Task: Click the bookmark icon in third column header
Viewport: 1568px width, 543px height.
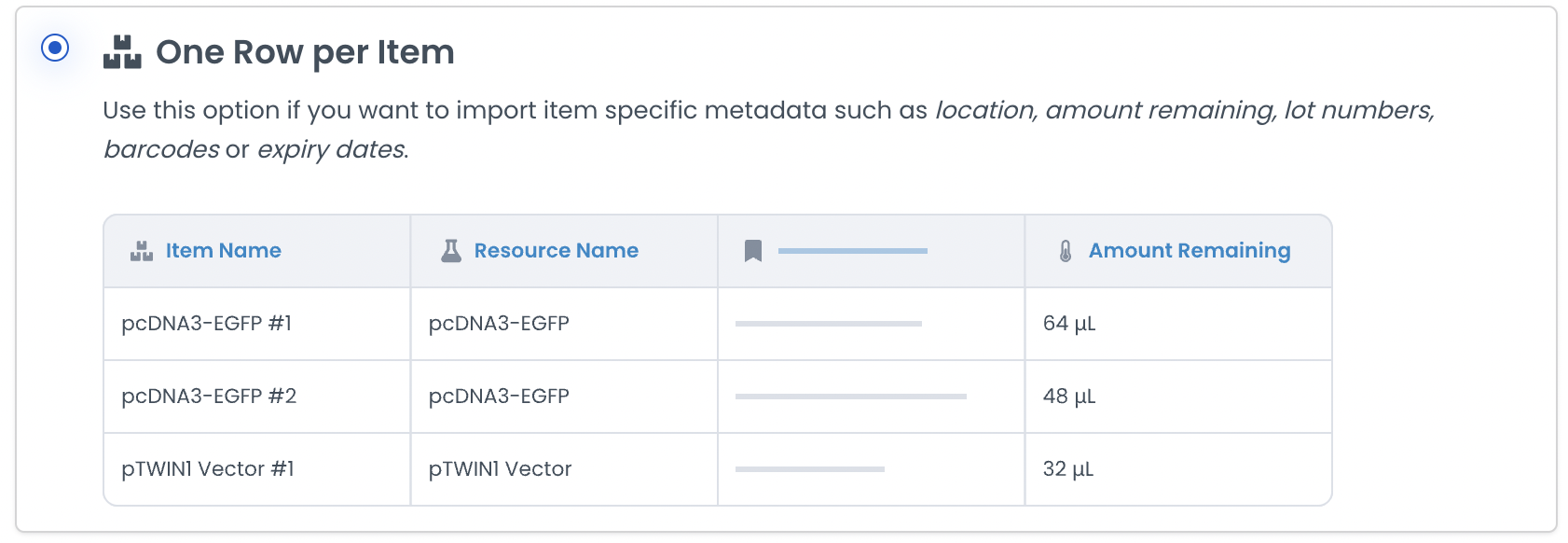Action: tap(753, 251)
